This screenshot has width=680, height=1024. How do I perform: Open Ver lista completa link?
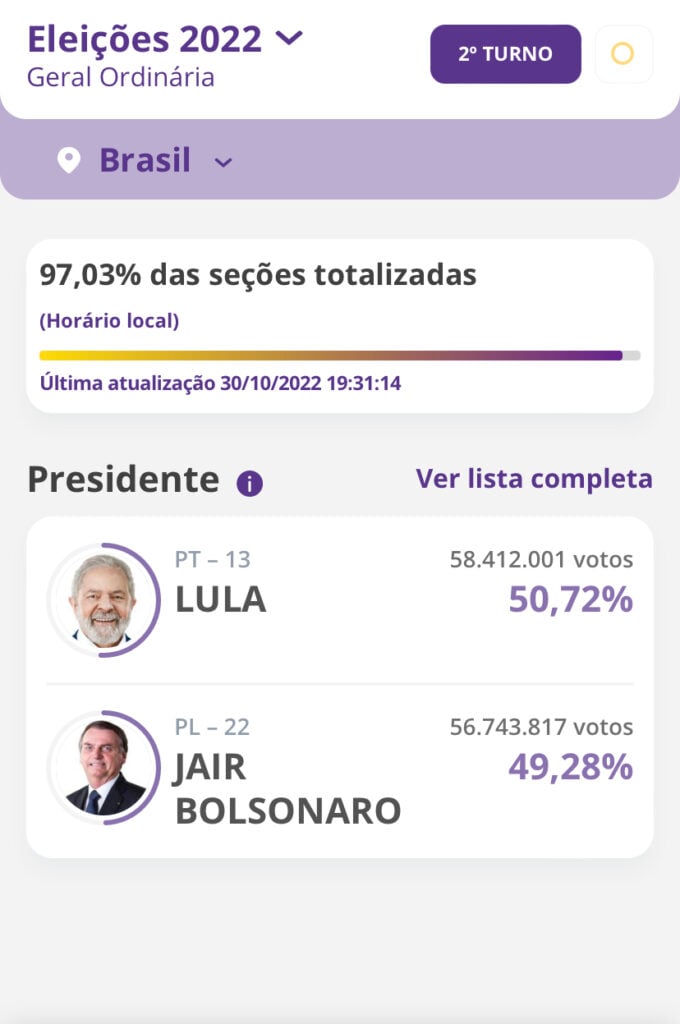coord(534,479)
